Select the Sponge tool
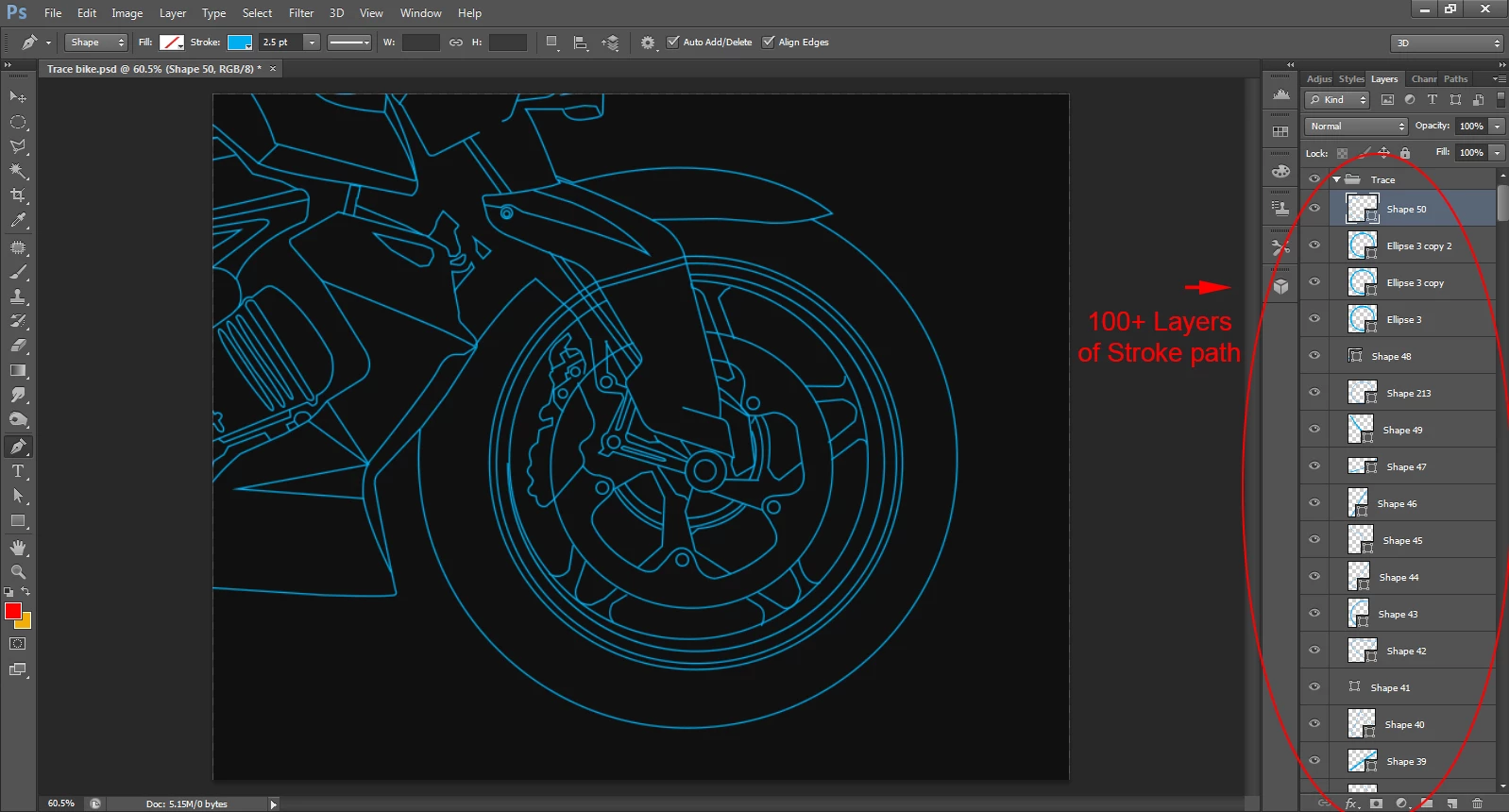This screenshot has height=812, width=1509. pos(18,419)
